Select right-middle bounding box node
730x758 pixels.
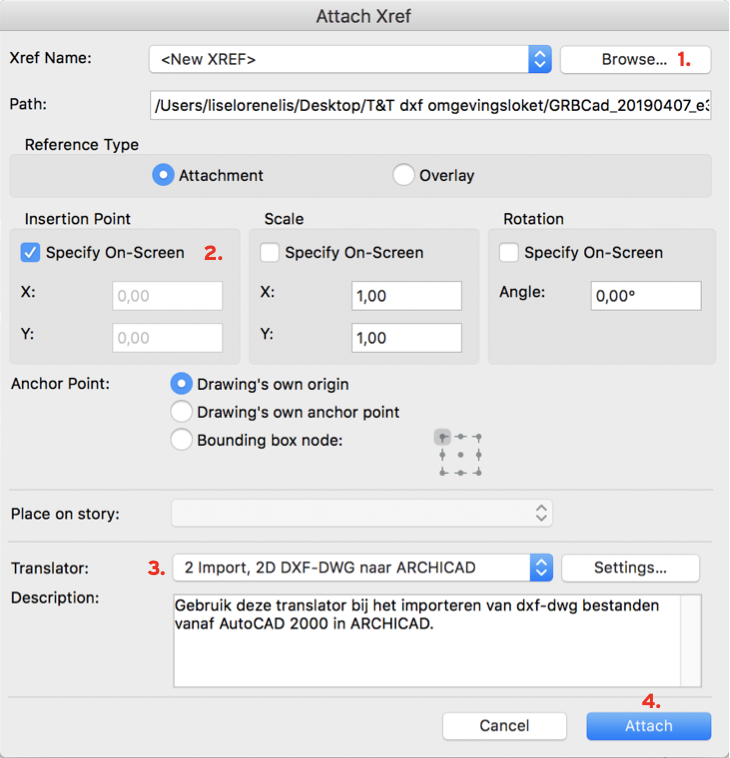(478, 455)
